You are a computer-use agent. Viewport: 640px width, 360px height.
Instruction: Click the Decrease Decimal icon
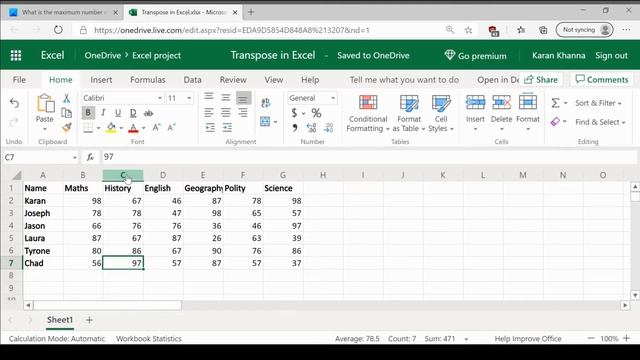click(329, 128)
